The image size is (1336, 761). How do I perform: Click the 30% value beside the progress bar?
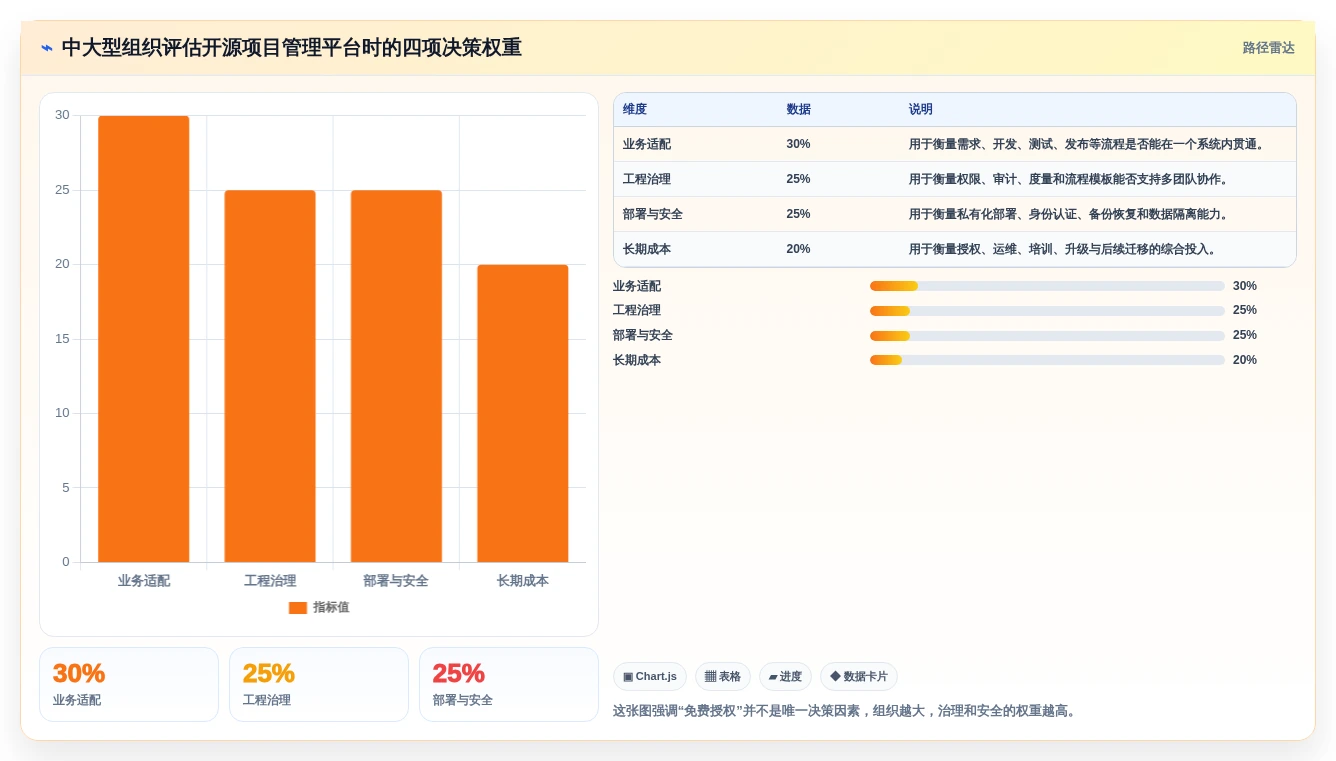coord(1245,286)
